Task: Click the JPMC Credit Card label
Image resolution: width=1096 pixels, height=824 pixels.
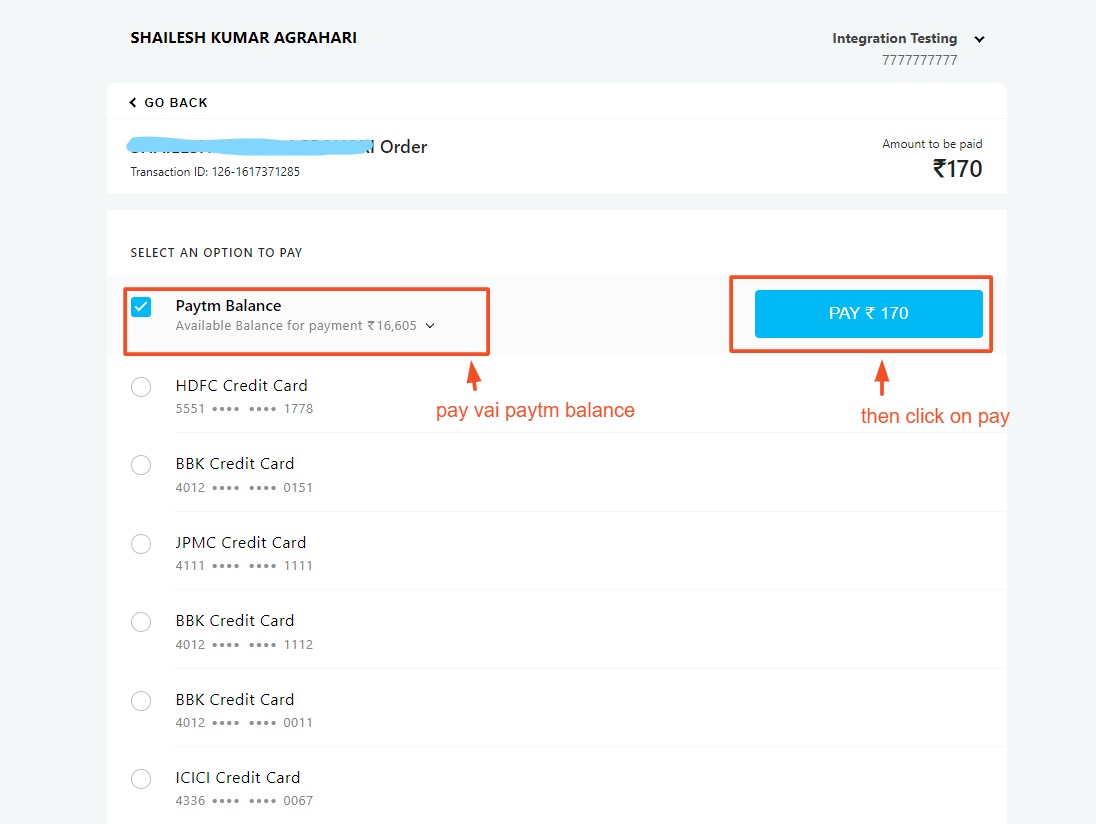Action: coord(240,542)
